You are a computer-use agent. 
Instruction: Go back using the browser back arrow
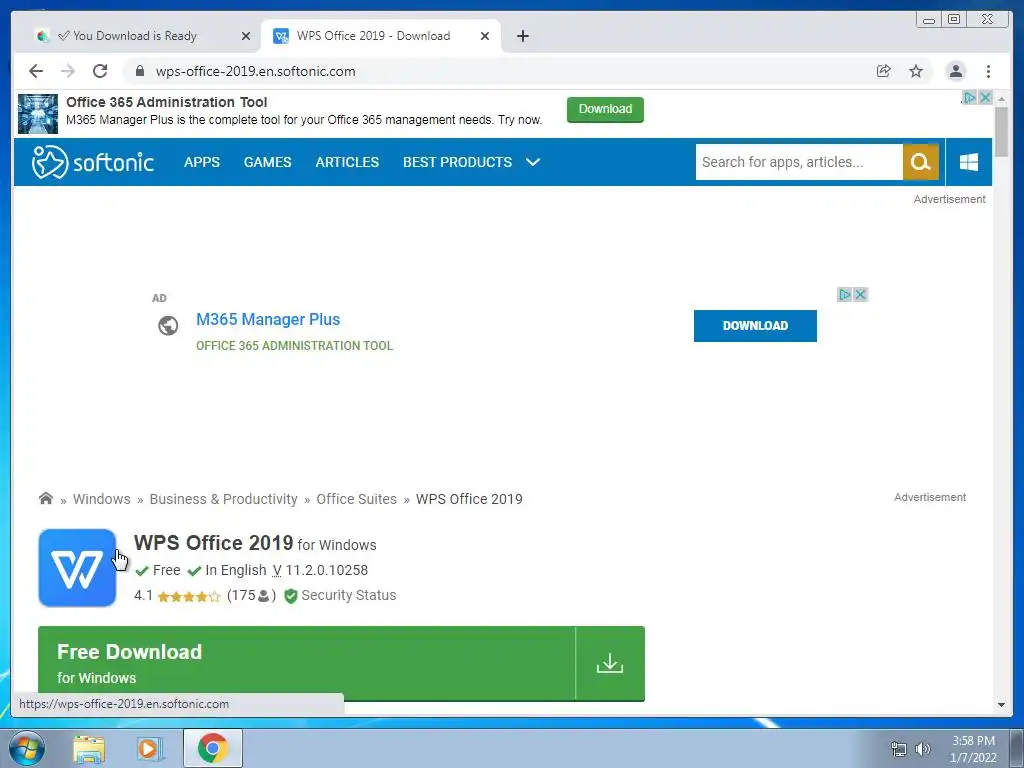tap(36, 71)
